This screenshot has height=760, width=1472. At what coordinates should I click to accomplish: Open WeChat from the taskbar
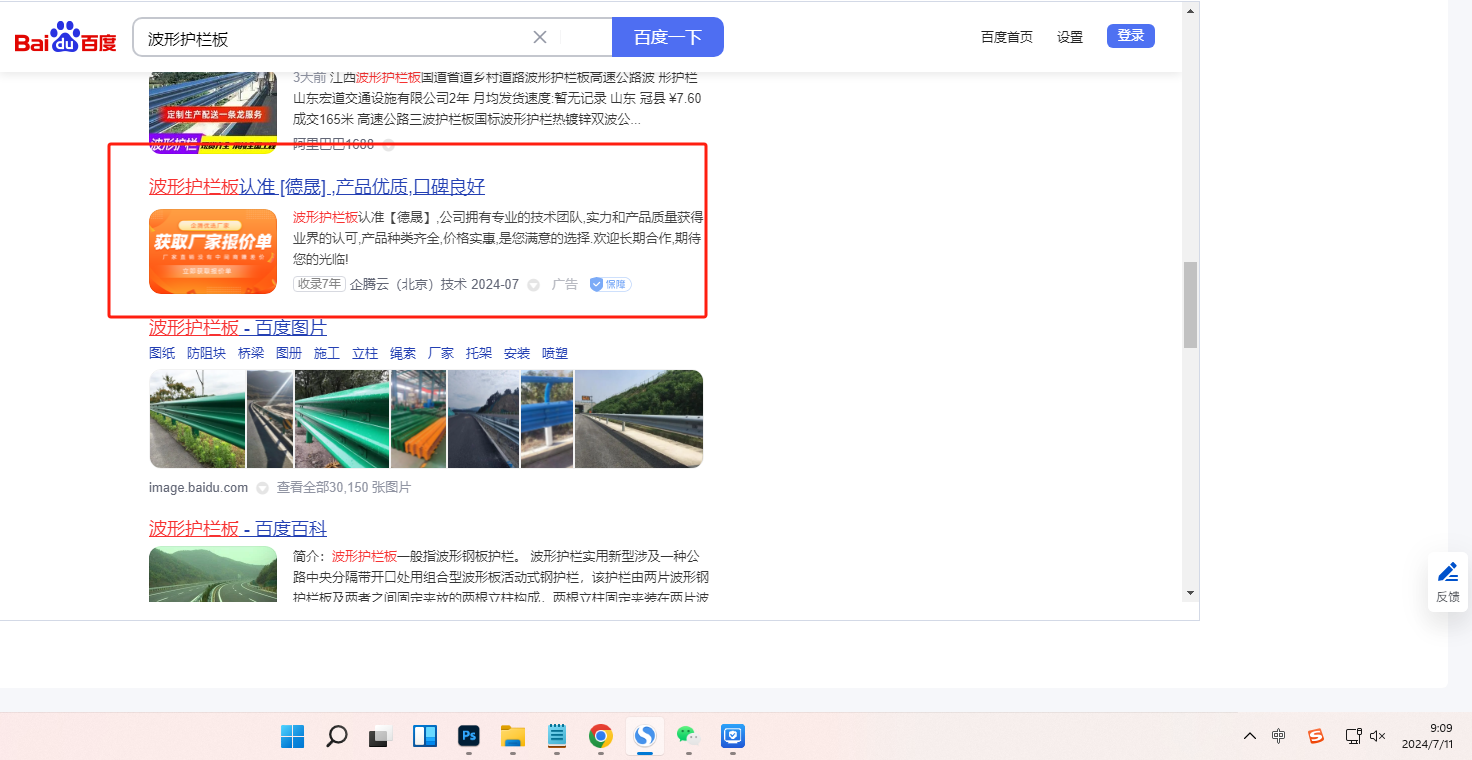tap(687, 737)
